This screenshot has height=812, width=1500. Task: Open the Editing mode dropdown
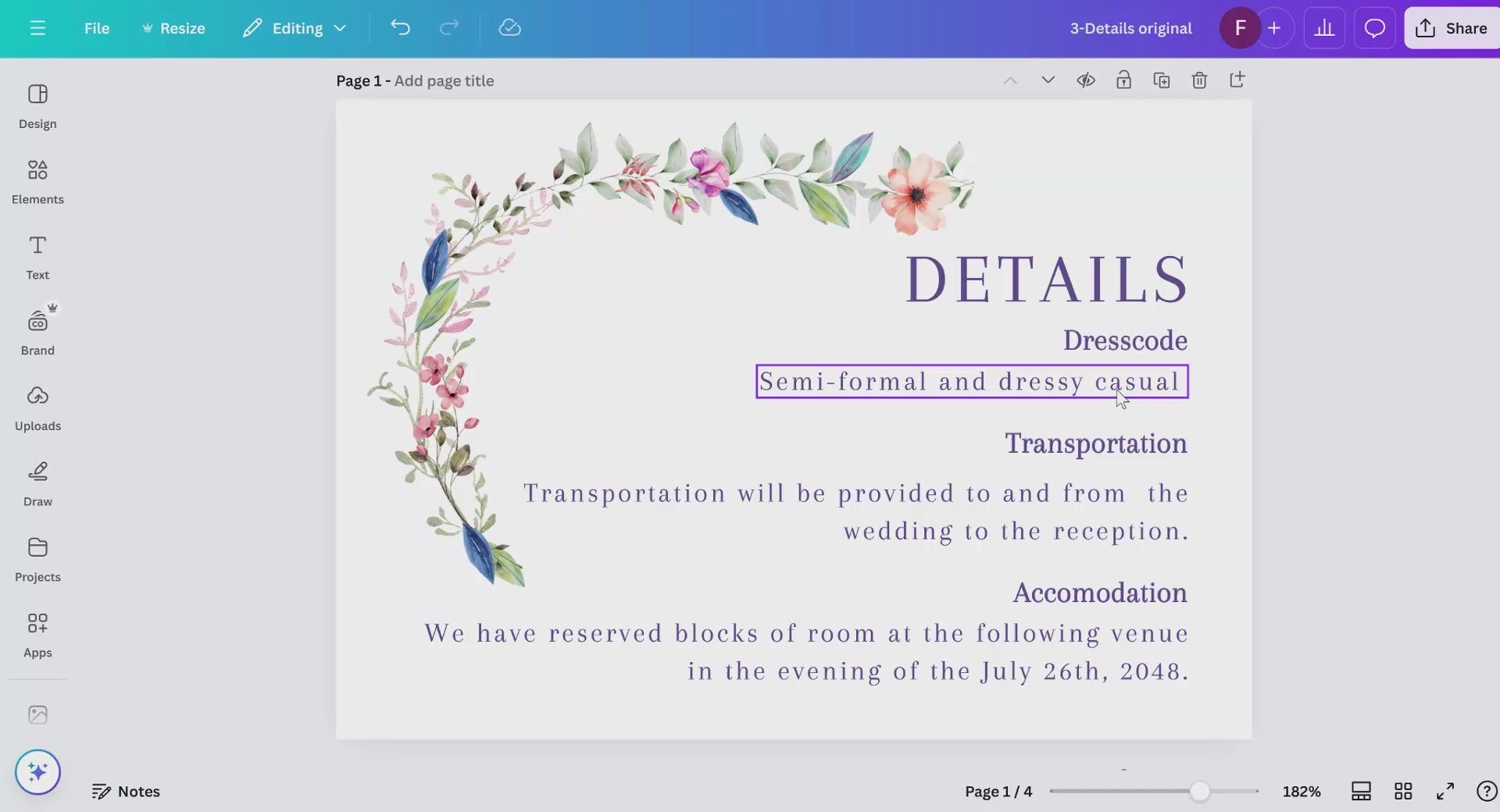point(295,28)
